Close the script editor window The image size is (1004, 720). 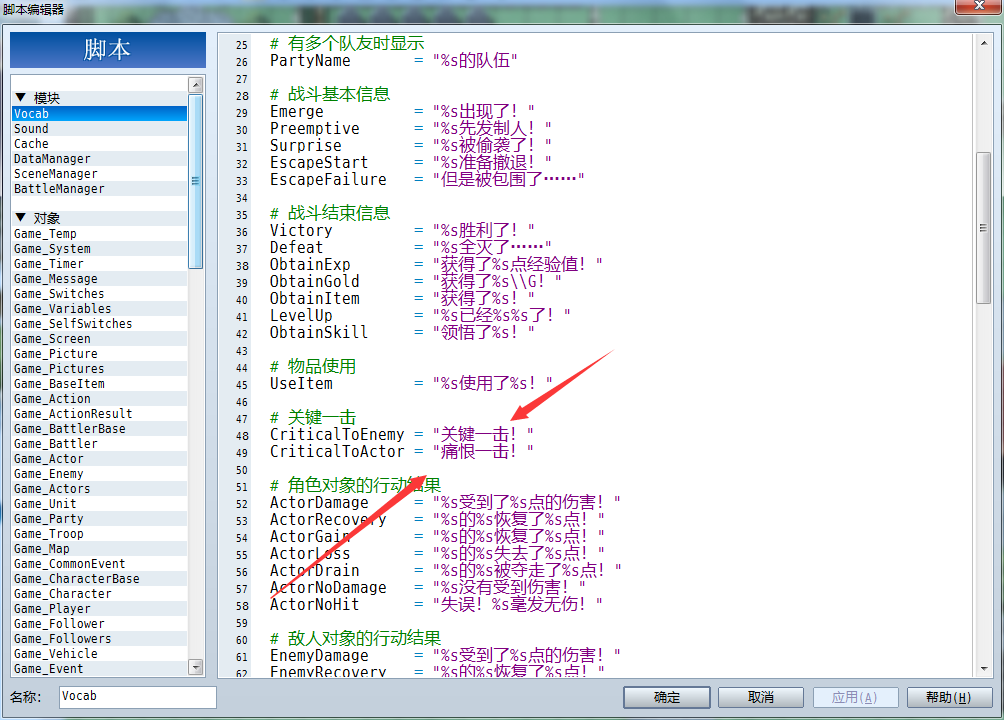tap(979, 6)
